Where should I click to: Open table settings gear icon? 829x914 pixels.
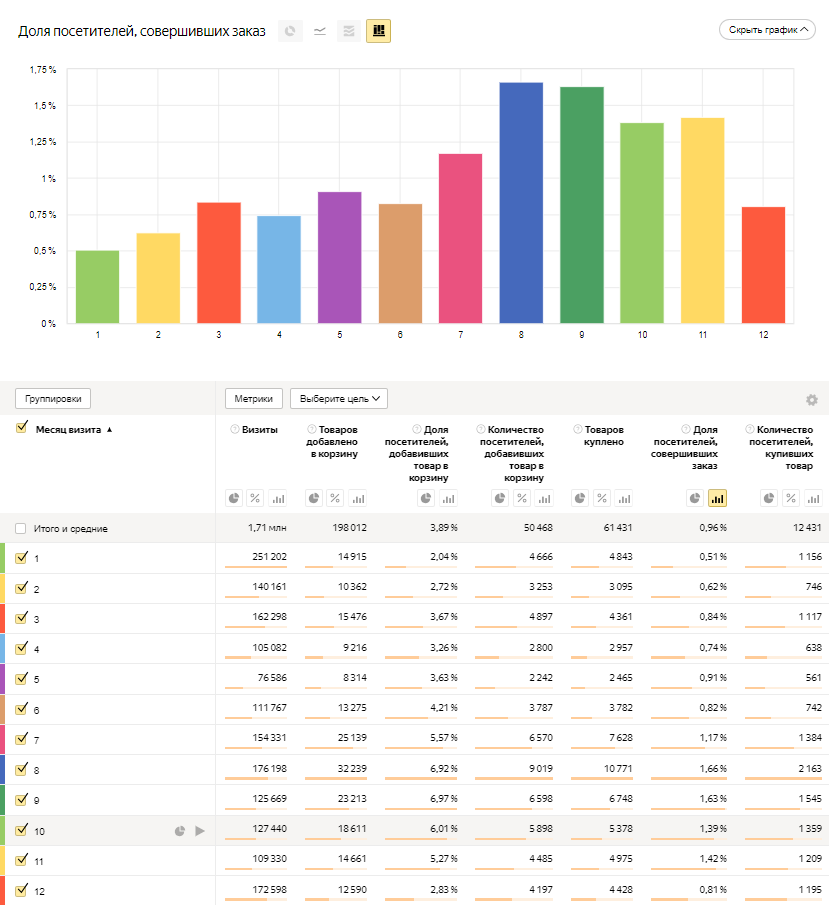point(812,400)
